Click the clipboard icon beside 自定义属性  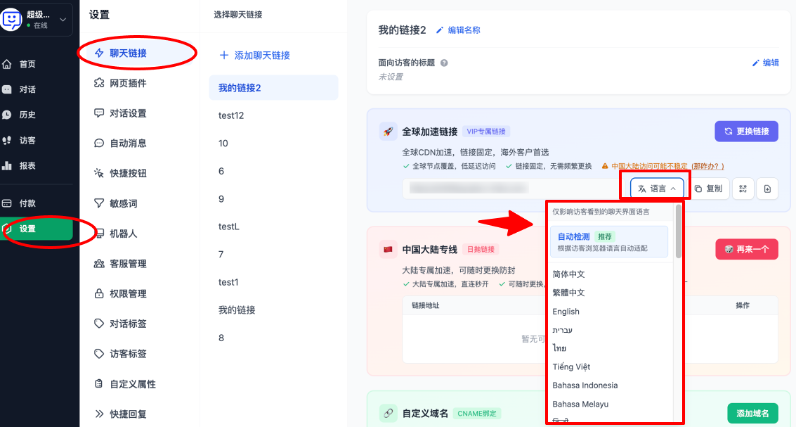(99, 384)
